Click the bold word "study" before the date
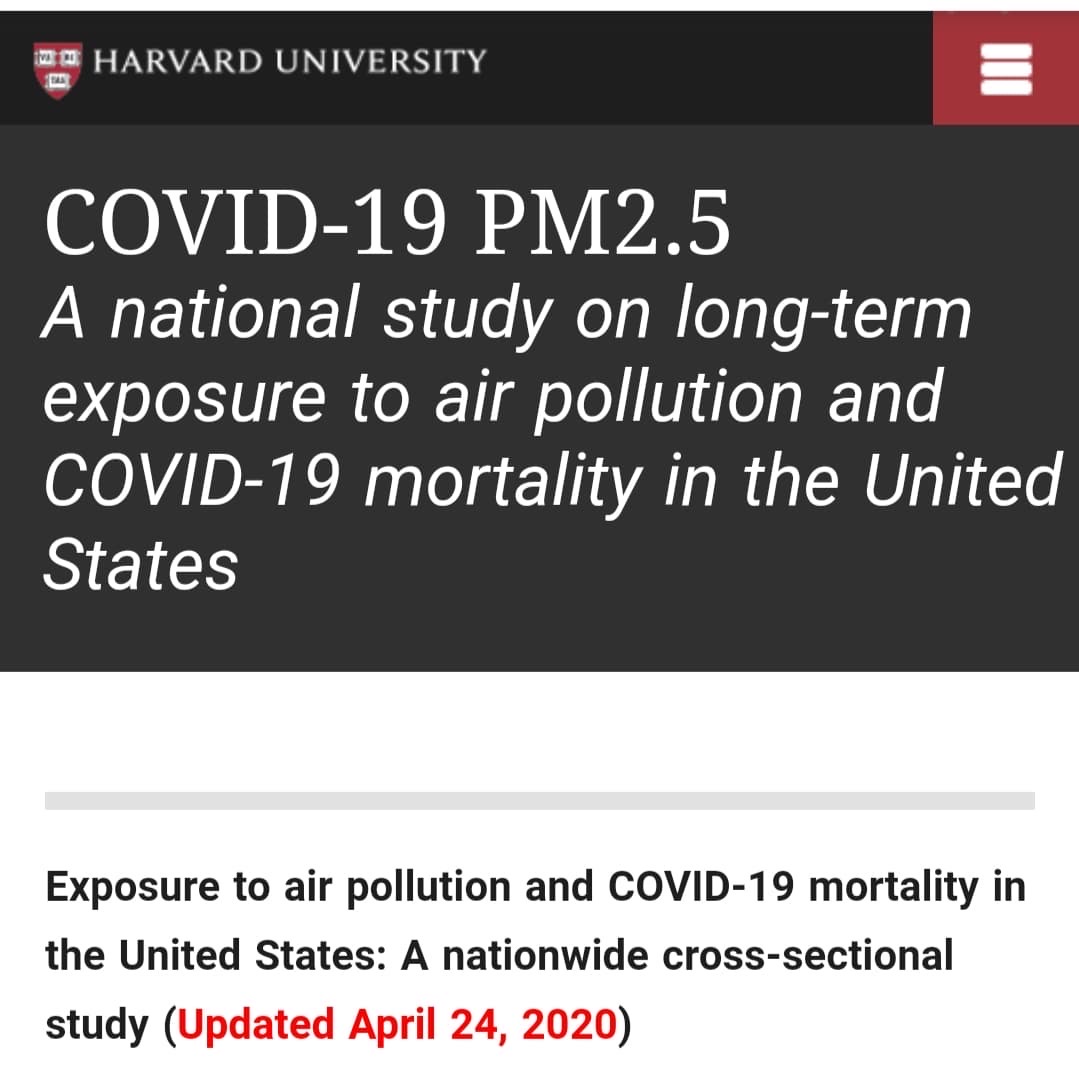1079x1086 pixels. pos(96,1025)
